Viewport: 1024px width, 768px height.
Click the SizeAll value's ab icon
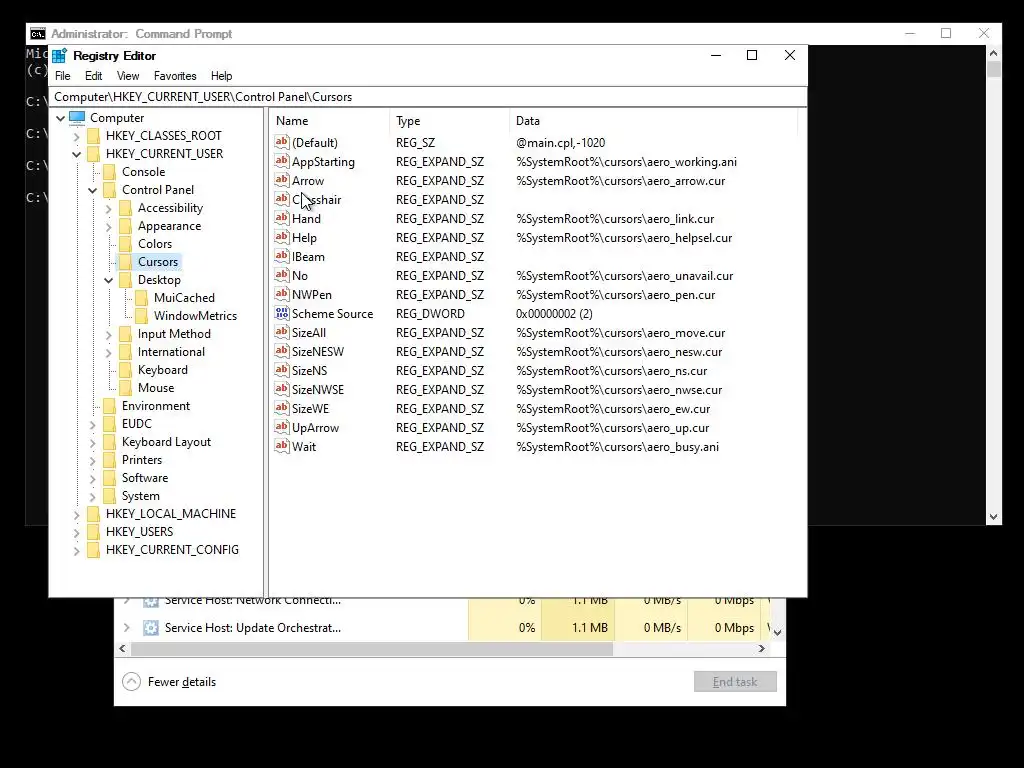pyautogui.click(x=281, y=332)
